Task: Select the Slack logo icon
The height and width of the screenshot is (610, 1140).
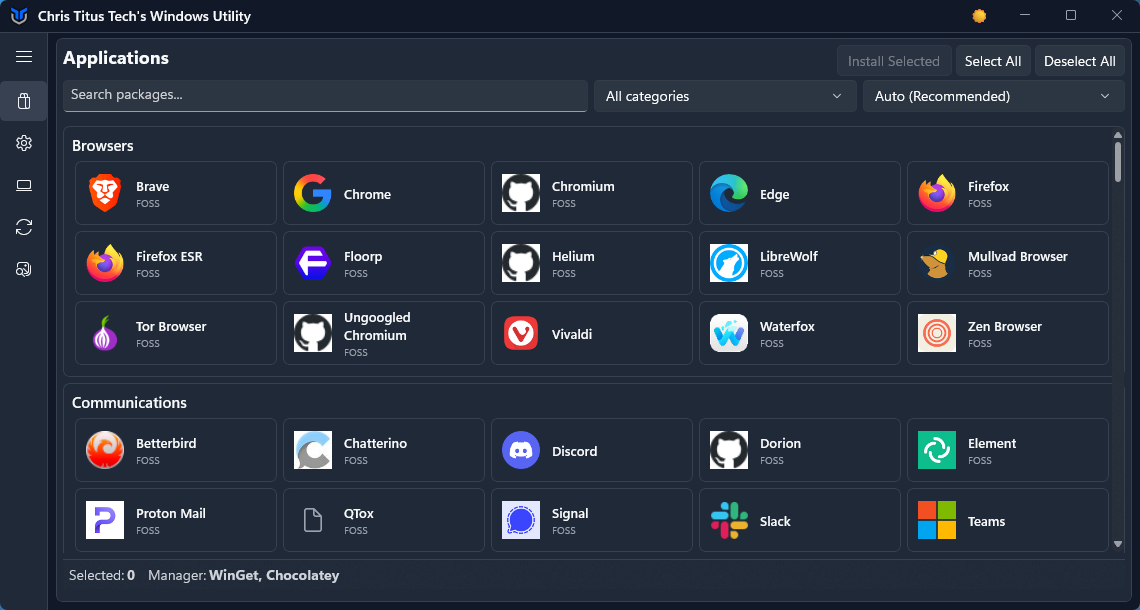Action: pos(728,520)
